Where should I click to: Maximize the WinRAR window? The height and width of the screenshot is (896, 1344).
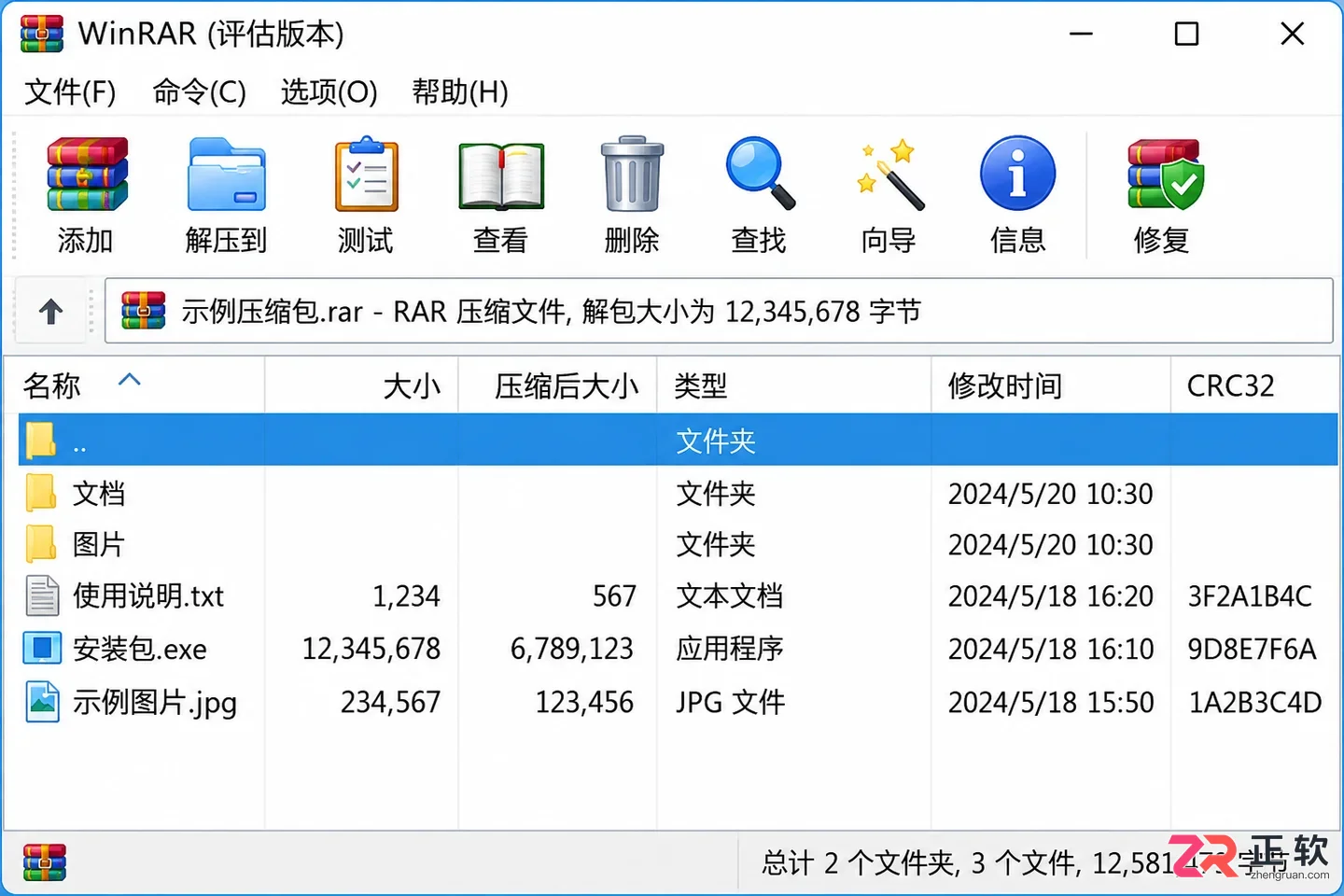pos(1186,35)
